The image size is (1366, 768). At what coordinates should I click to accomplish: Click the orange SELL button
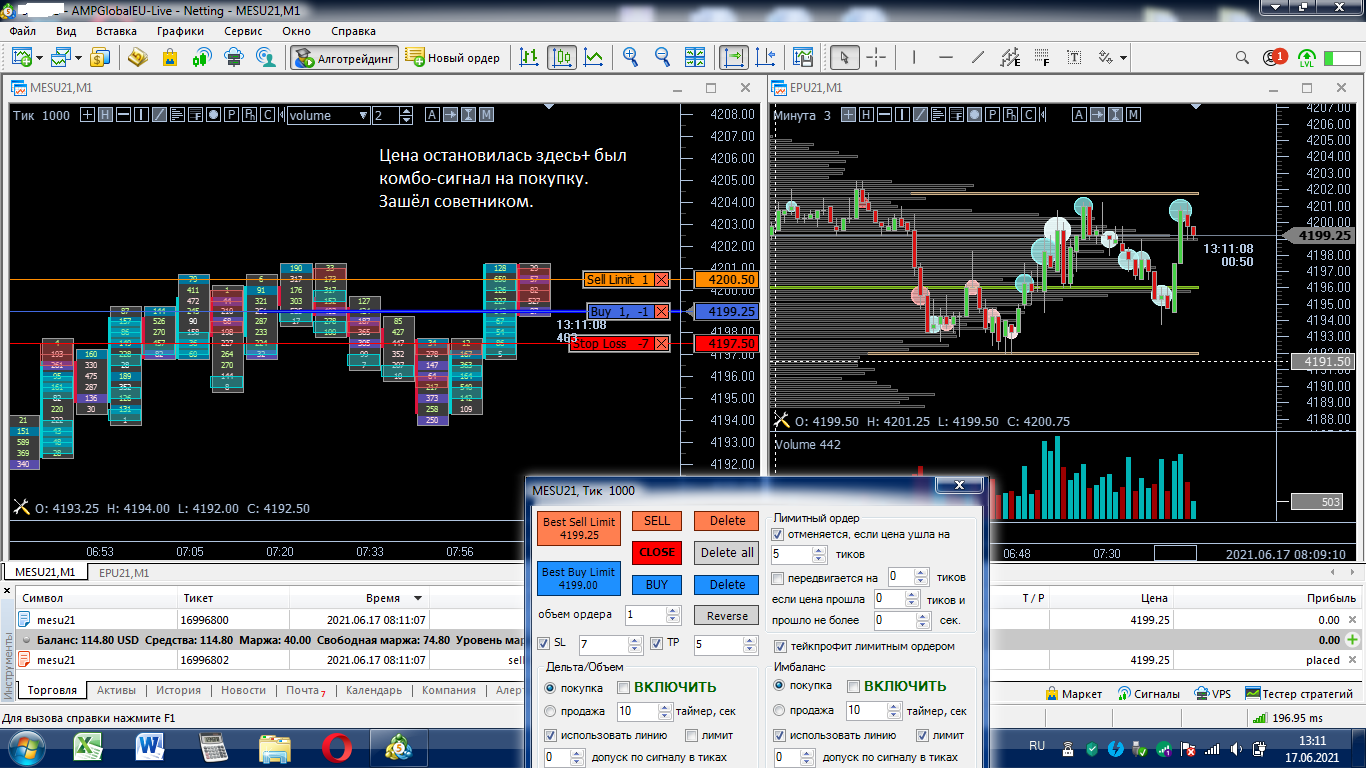(657, 520)
